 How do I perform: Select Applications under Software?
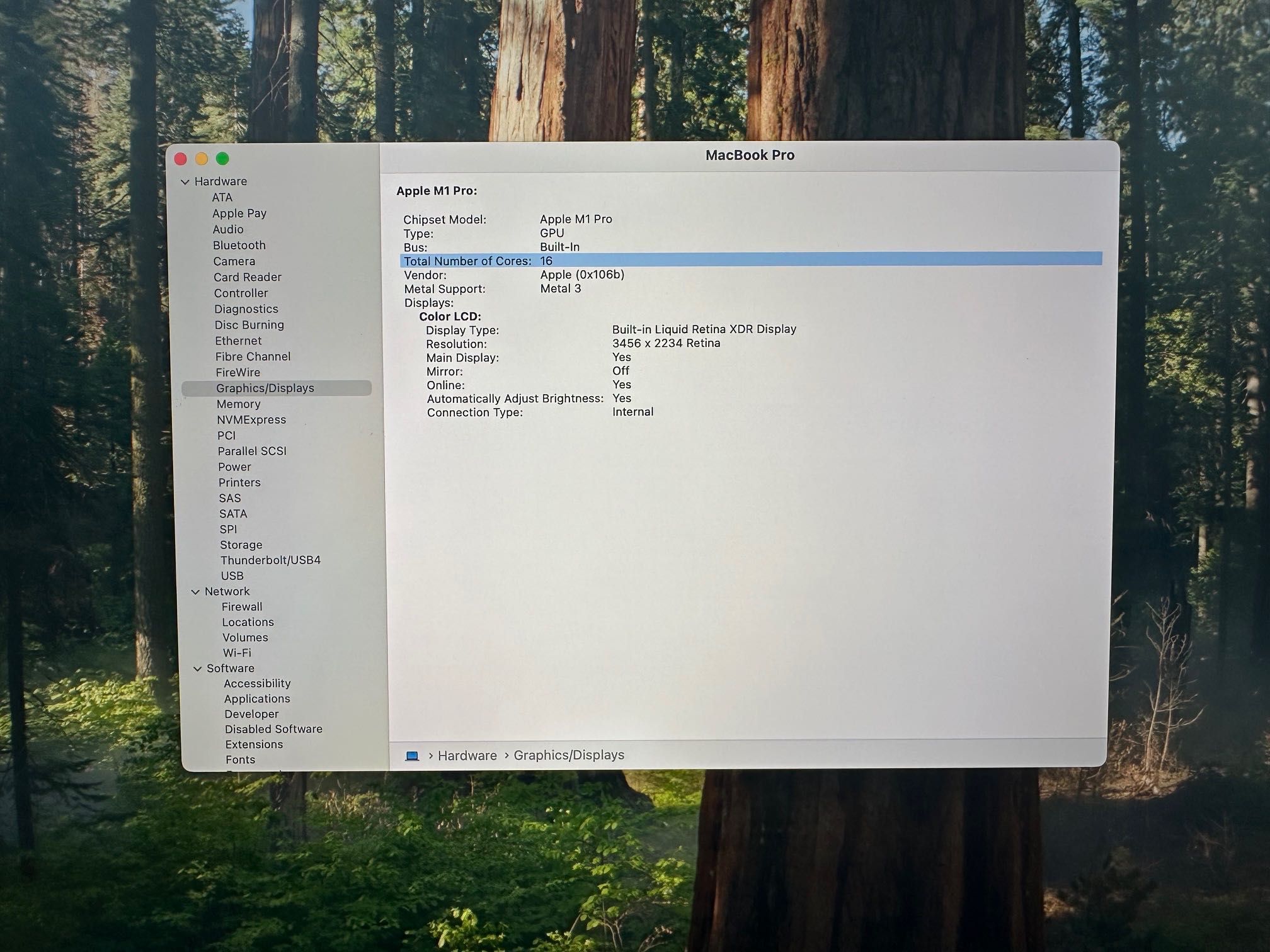pos(258,699)
